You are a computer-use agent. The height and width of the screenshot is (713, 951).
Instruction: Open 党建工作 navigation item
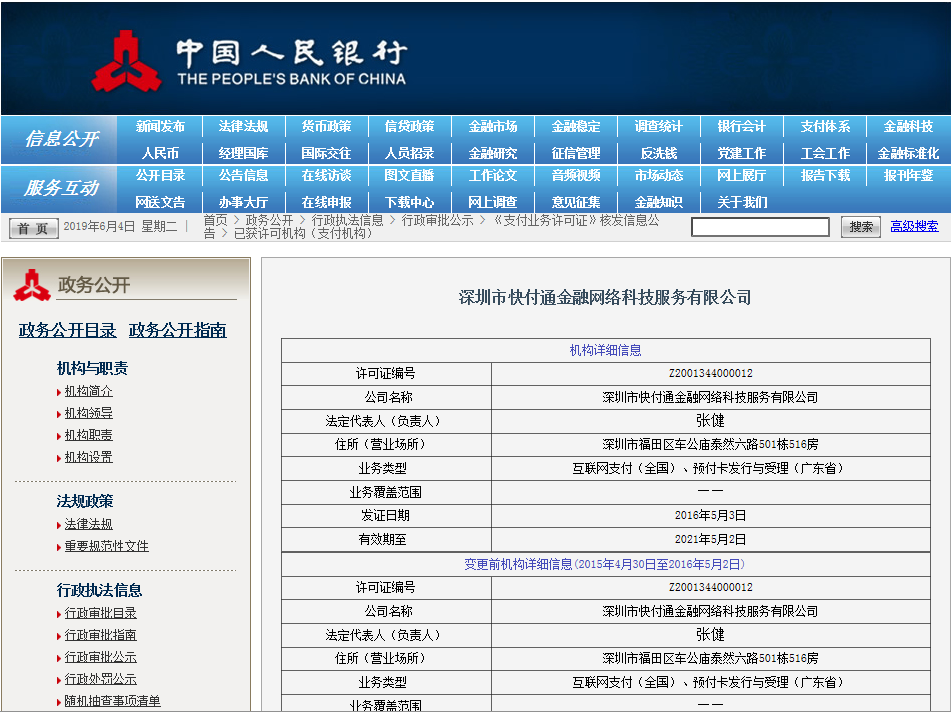[742, 153]
